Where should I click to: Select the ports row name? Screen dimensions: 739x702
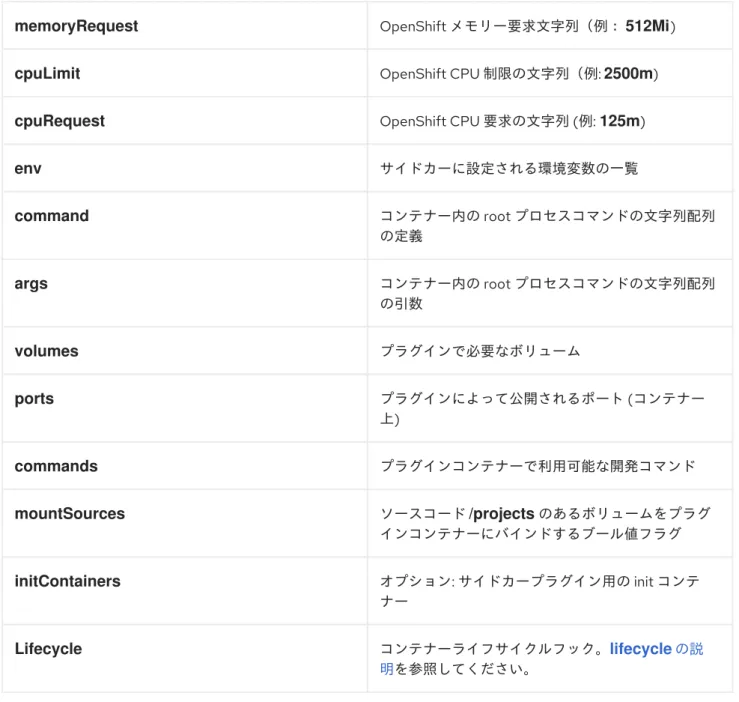click(x=34, y=399)
